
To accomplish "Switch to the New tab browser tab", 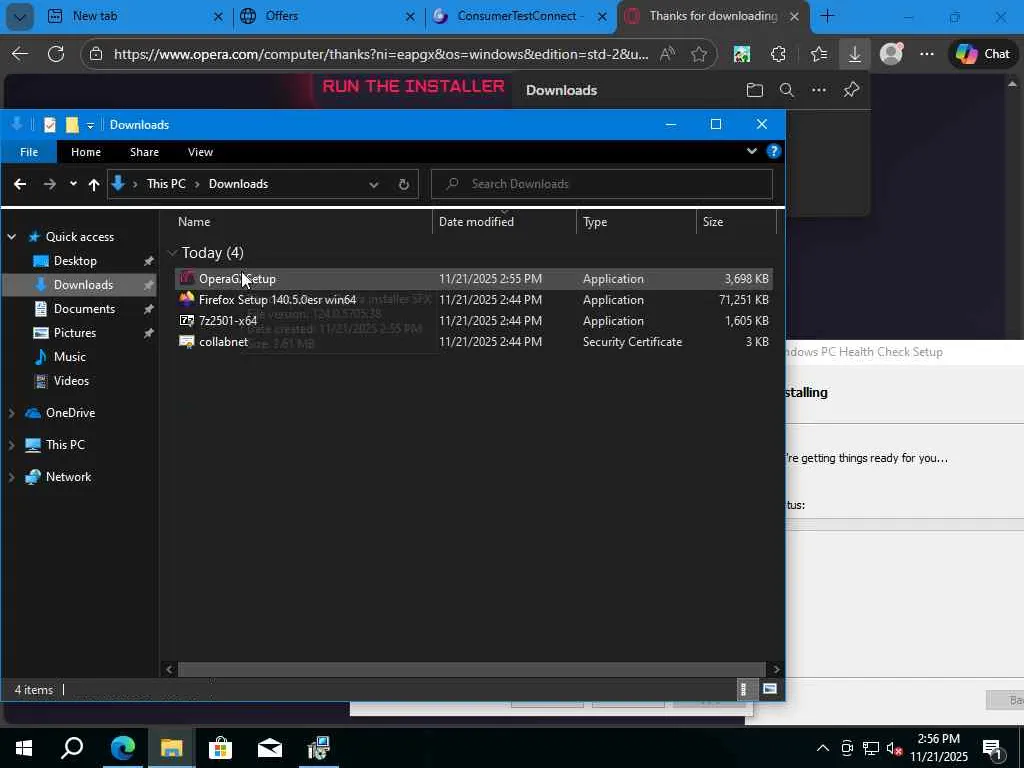I will coord(134,16).
